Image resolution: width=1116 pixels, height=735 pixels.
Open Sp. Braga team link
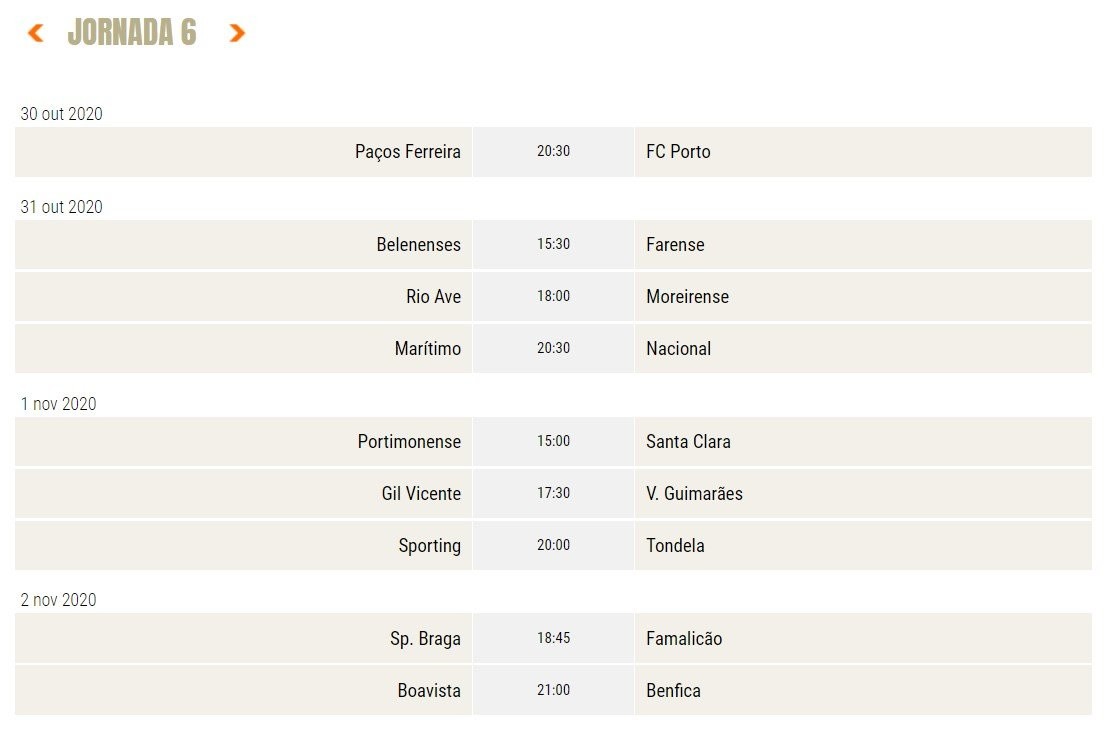(x=425, y=639)
